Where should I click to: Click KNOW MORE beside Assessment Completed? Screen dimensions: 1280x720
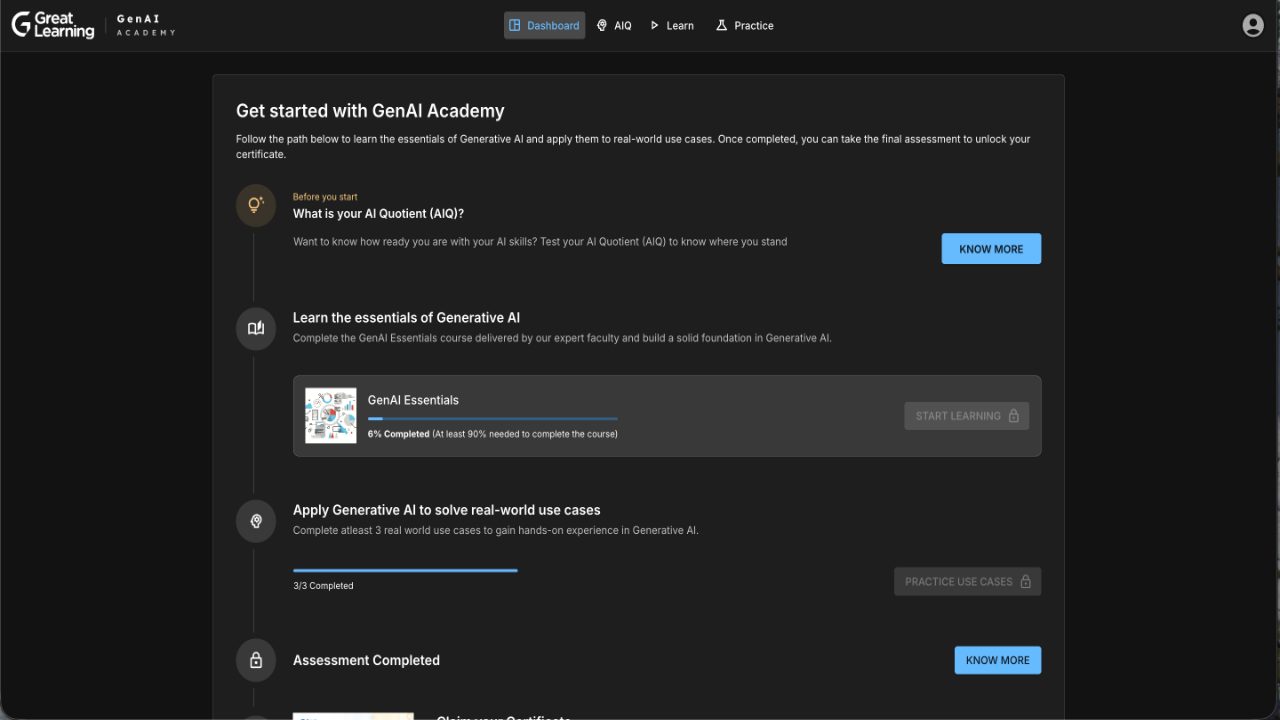point(997,660)
